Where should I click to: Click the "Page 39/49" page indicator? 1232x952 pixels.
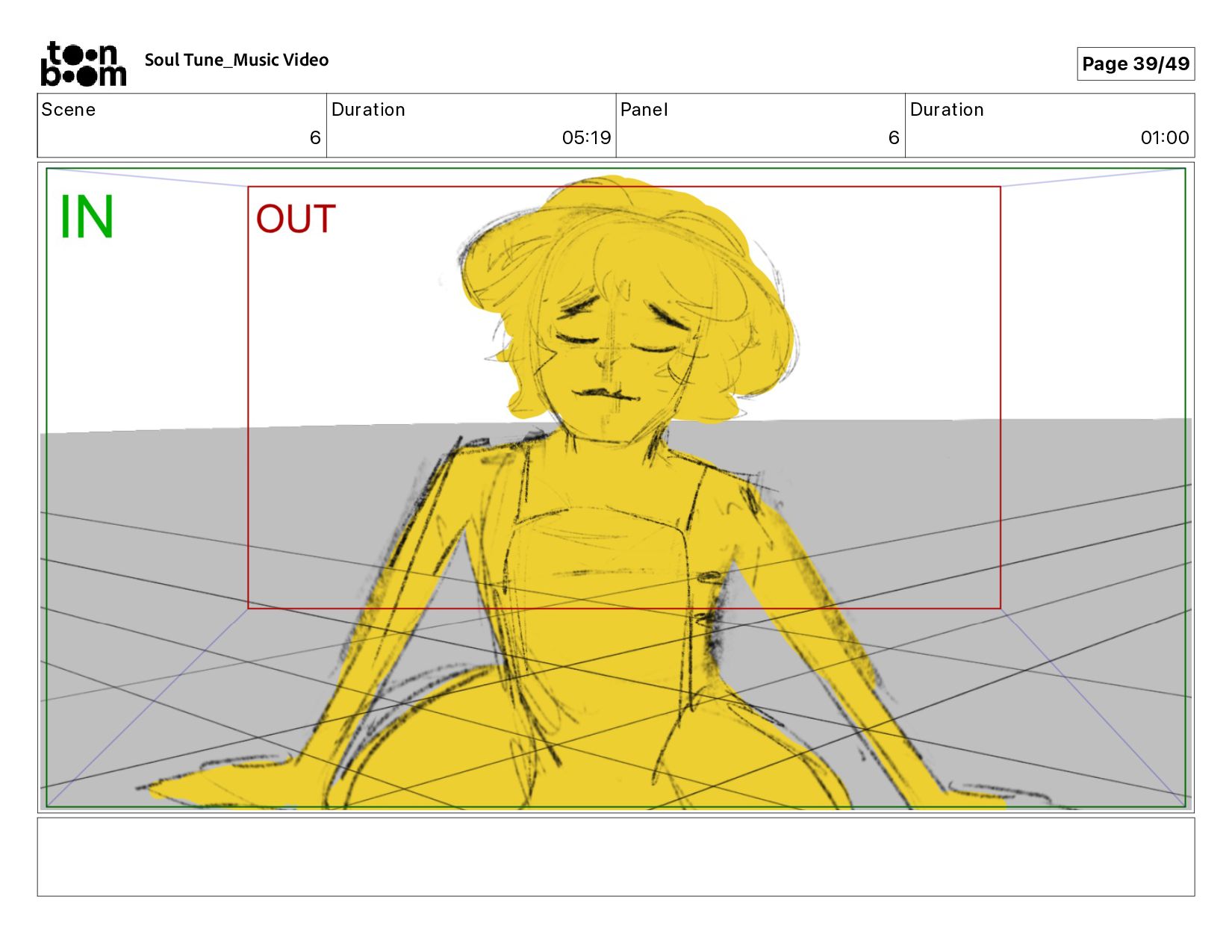1136,63
